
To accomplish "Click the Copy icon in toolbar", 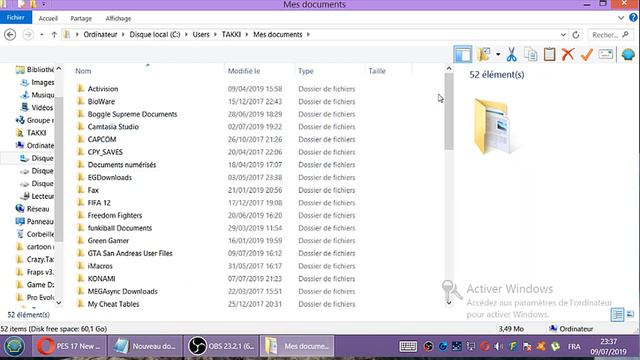I will tap(531, 54).
